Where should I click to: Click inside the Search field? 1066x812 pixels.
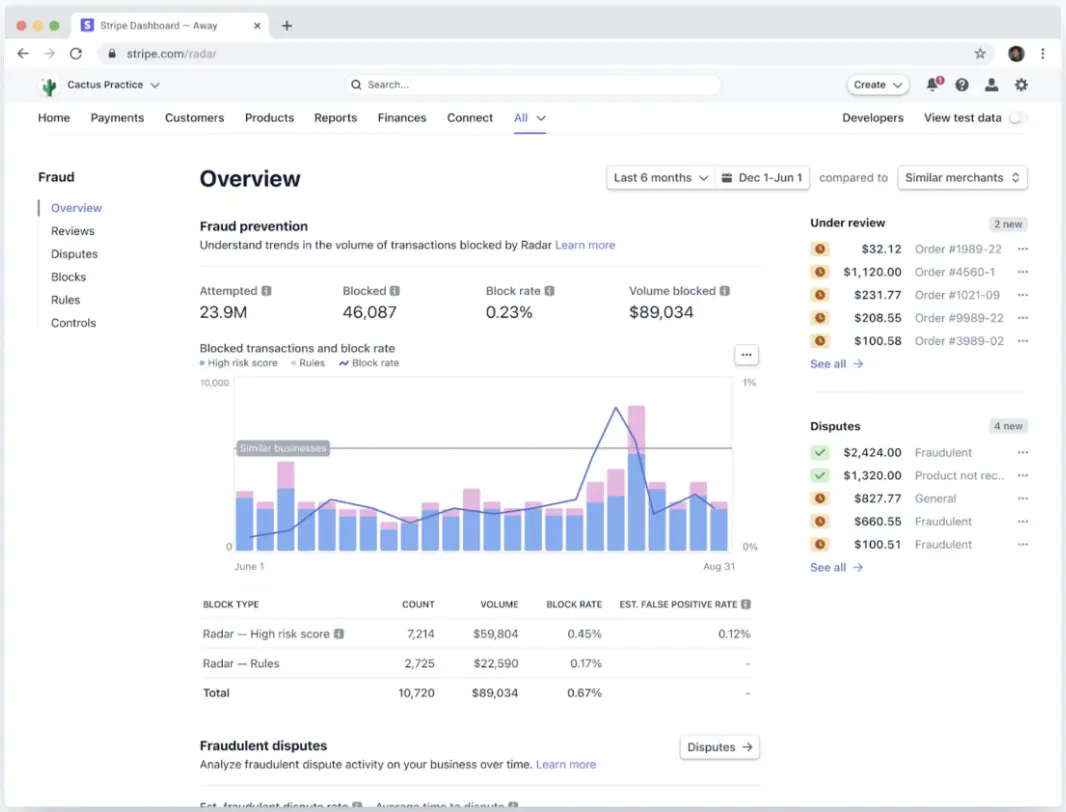point(530,84)
